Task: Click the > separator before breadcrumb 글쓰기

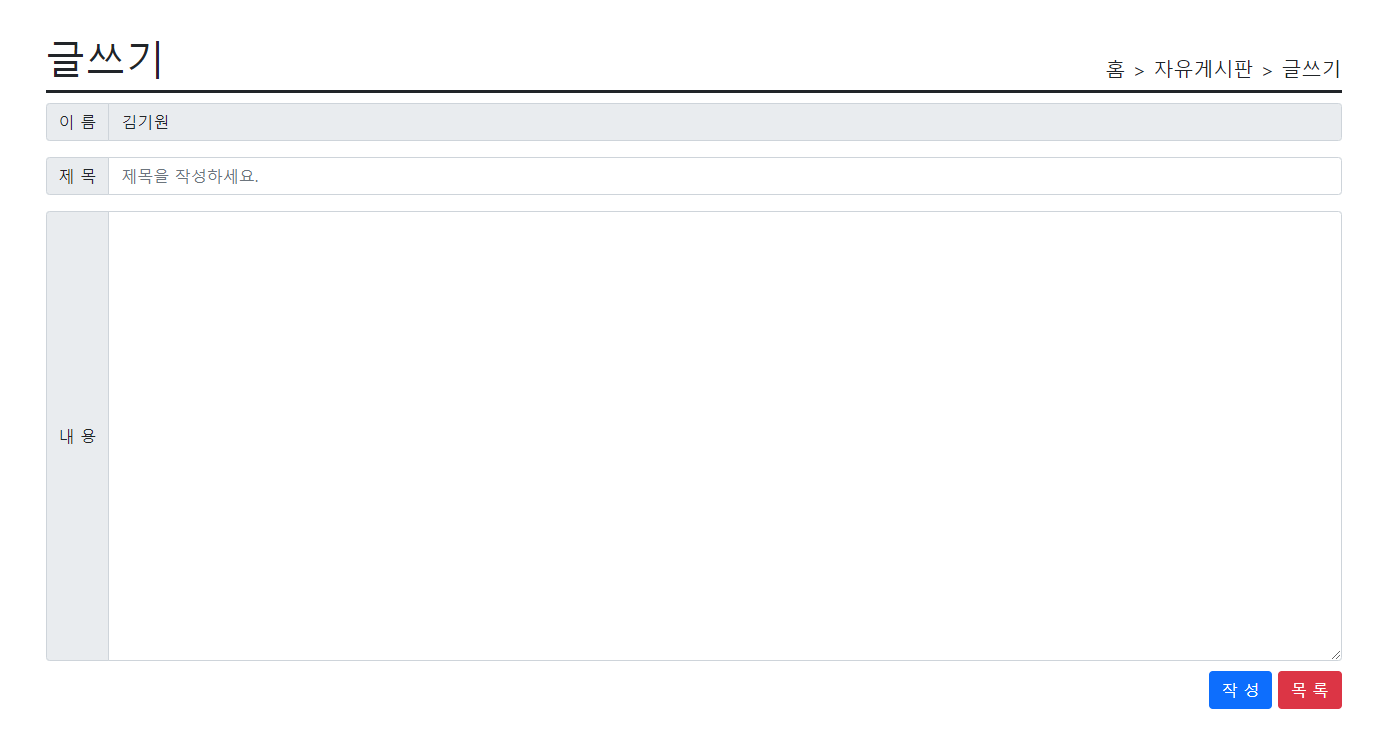Action: [1267, 70]
